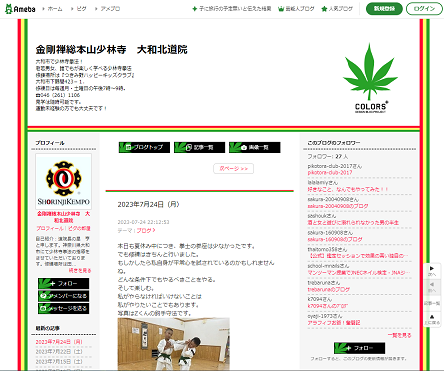Click the green 新規登録 button
Viewport: 444px width, 371px height.
pyautogui.click(x=384, y=9)
